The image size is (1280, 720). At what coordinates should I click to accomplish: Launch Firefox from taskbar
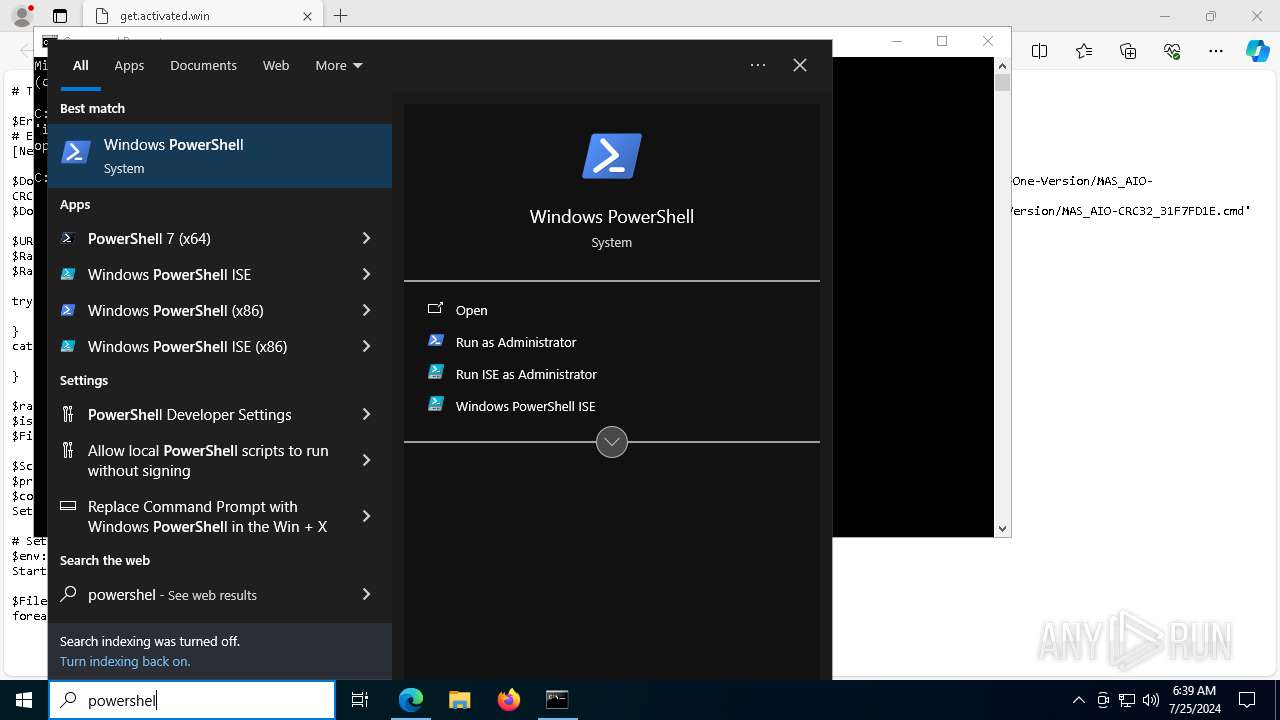point(508,700)
